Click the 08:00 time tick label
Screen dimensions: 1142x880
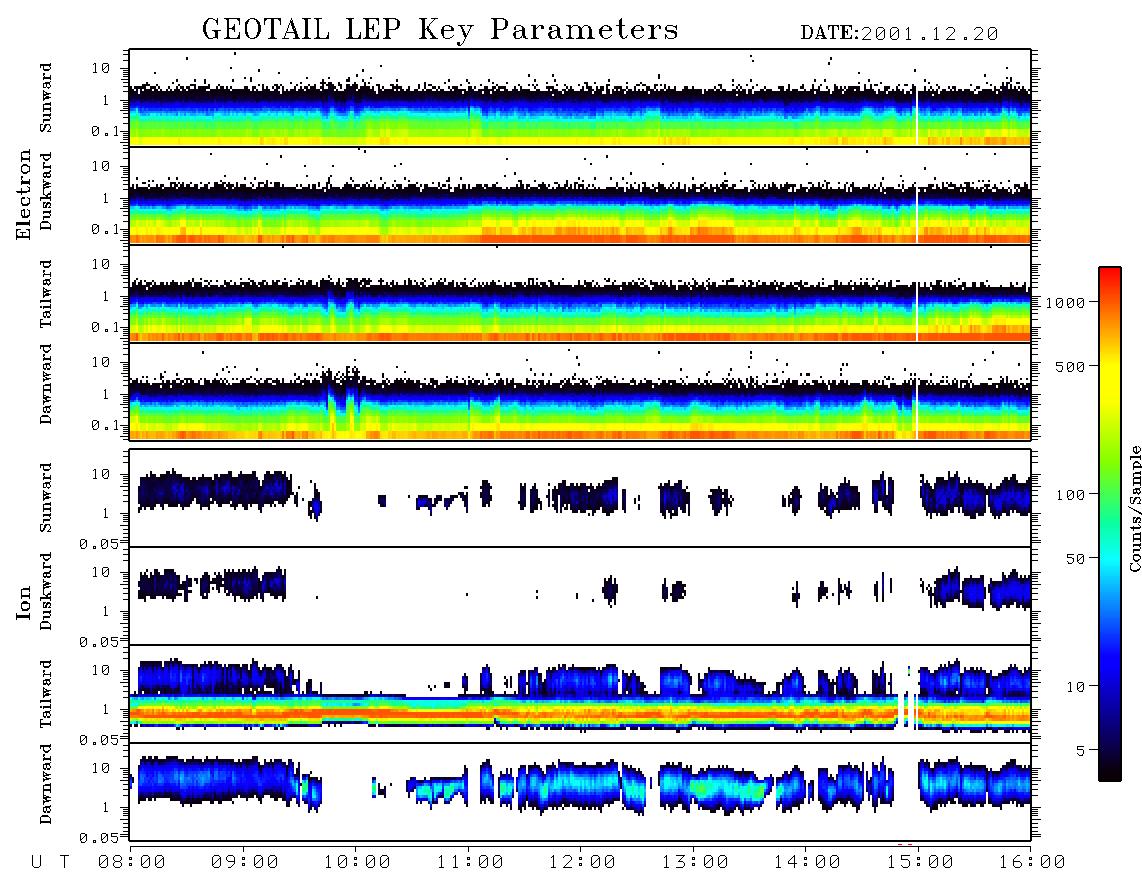[x=132, y=862]
